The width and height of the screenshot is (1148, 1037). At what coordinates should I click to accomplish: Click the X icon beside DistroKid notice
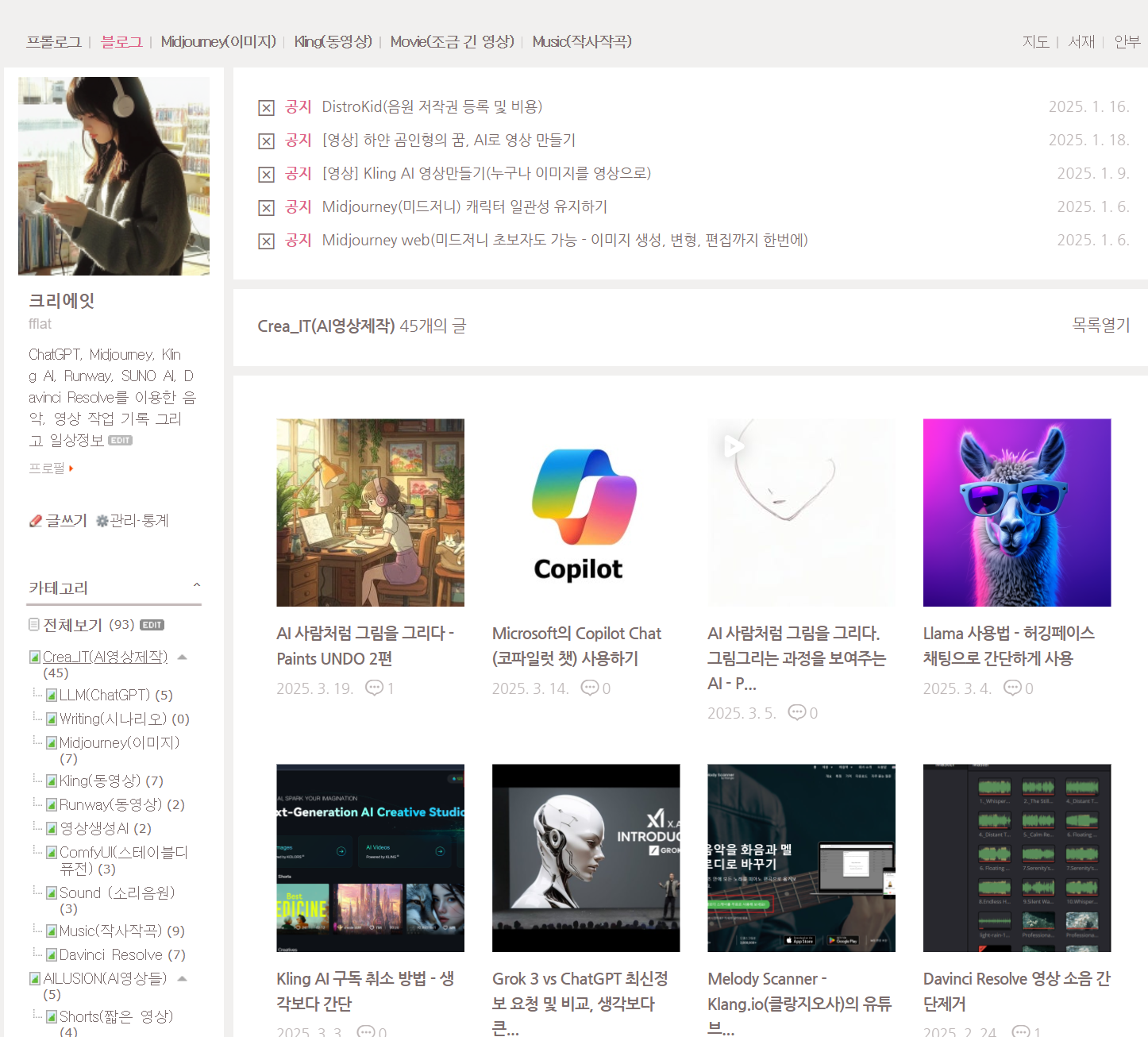[x=267, y=108]
